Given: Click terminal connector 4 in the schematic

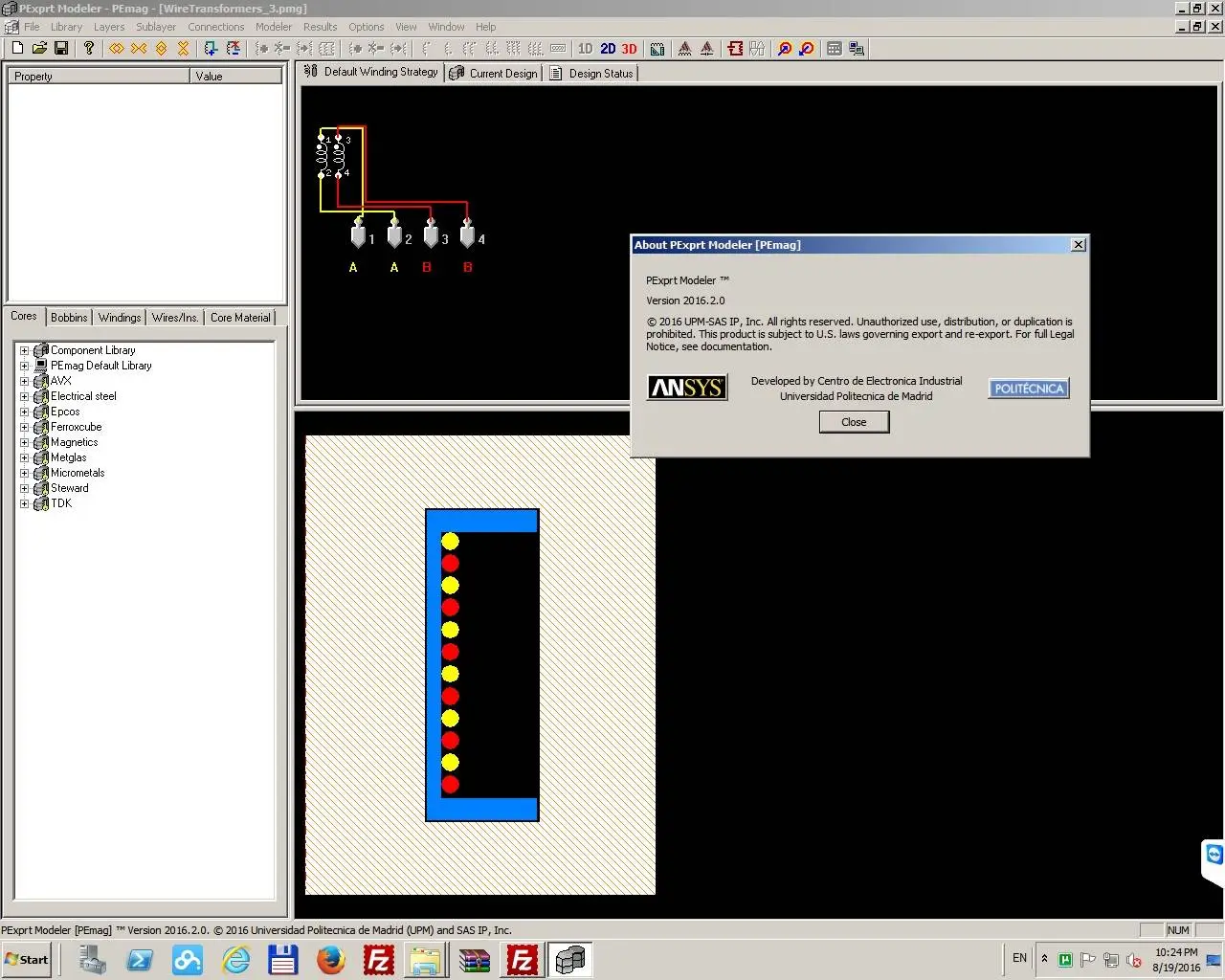Looking at the screenshot, I should 467,234.
